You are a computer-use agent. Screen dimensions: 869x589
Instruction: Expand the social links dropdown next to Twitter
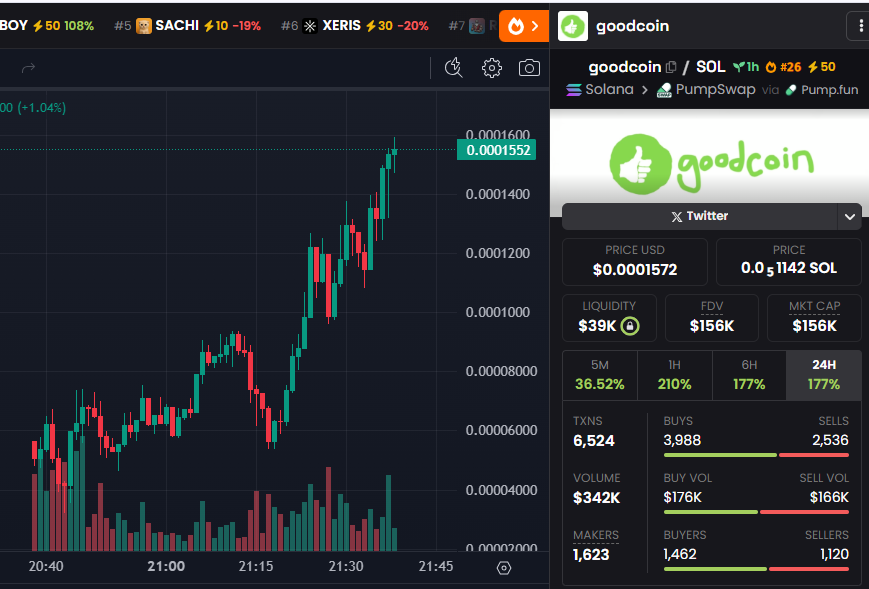pos(850,217)
